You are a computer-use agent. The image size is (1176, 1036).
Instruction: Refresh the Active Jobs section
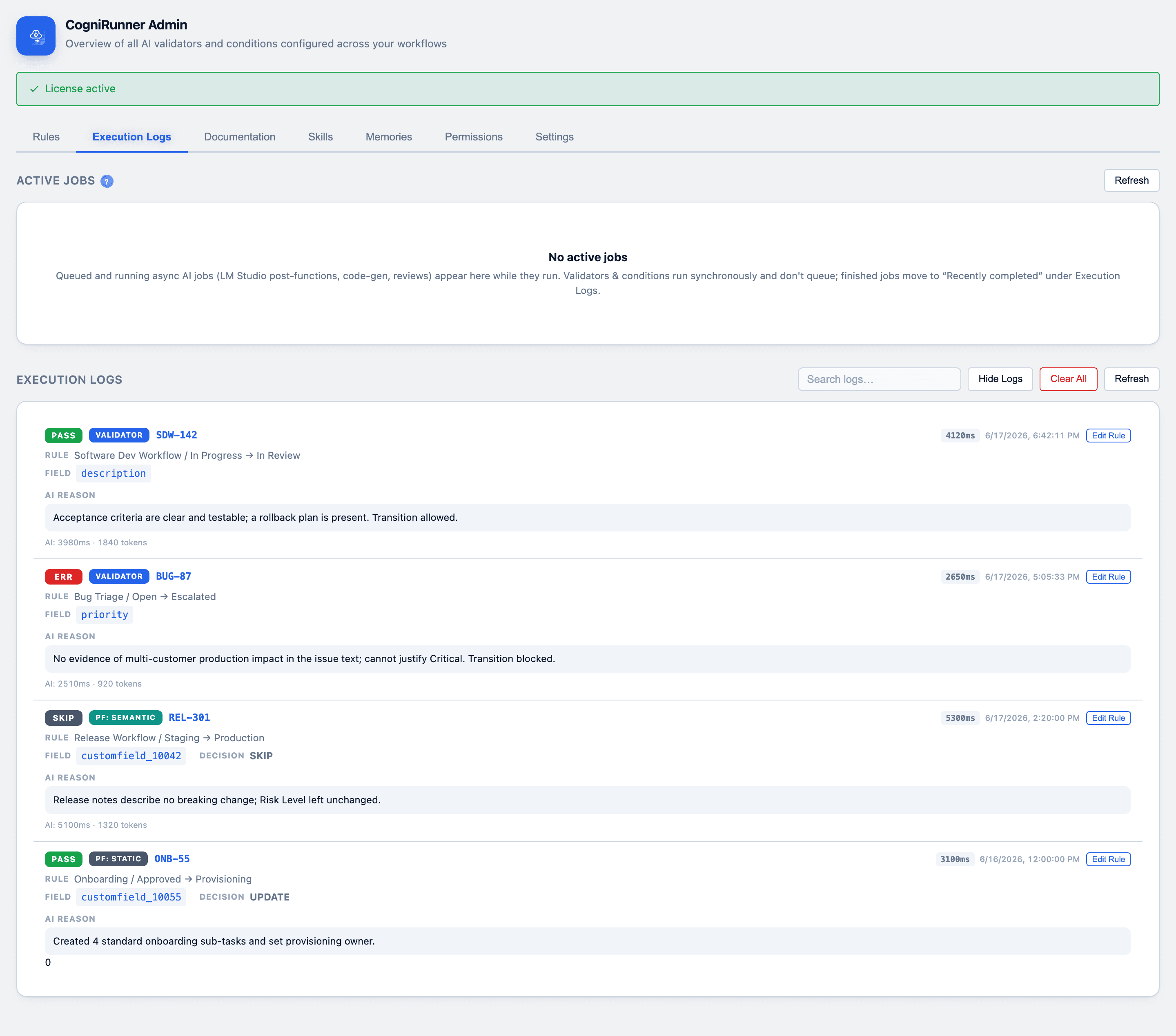point(1131,180)
